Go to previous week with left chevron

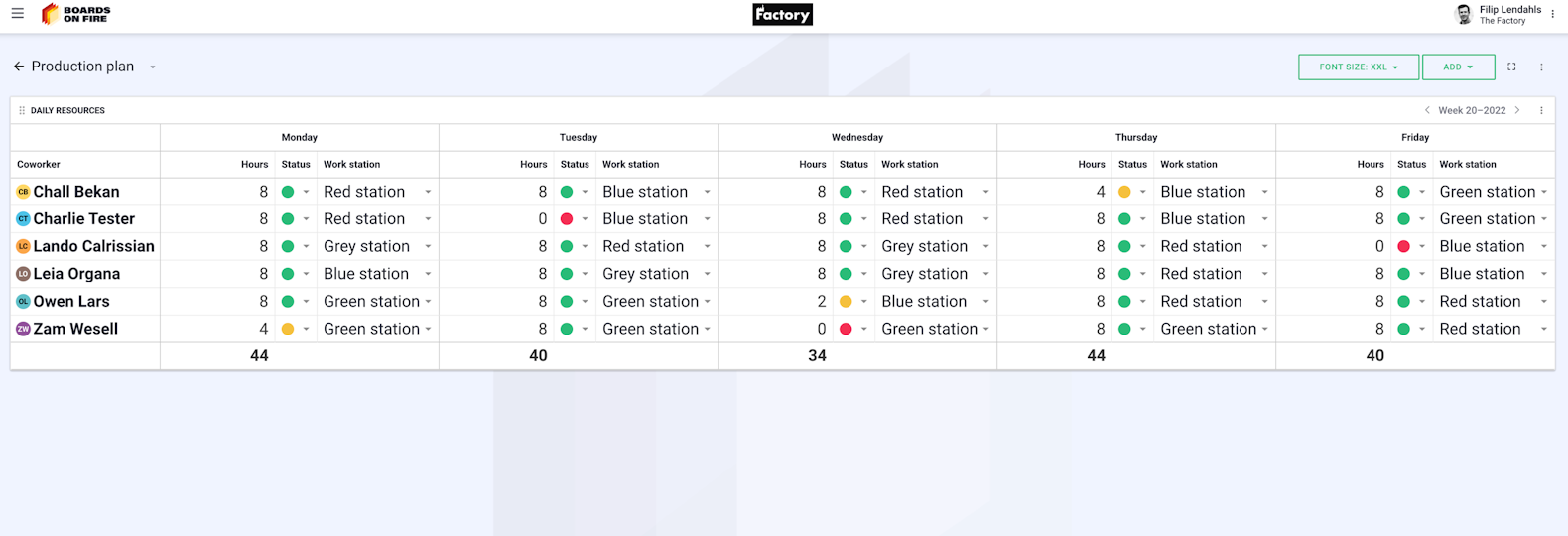pyautogui.click(x=1427, y=110)
